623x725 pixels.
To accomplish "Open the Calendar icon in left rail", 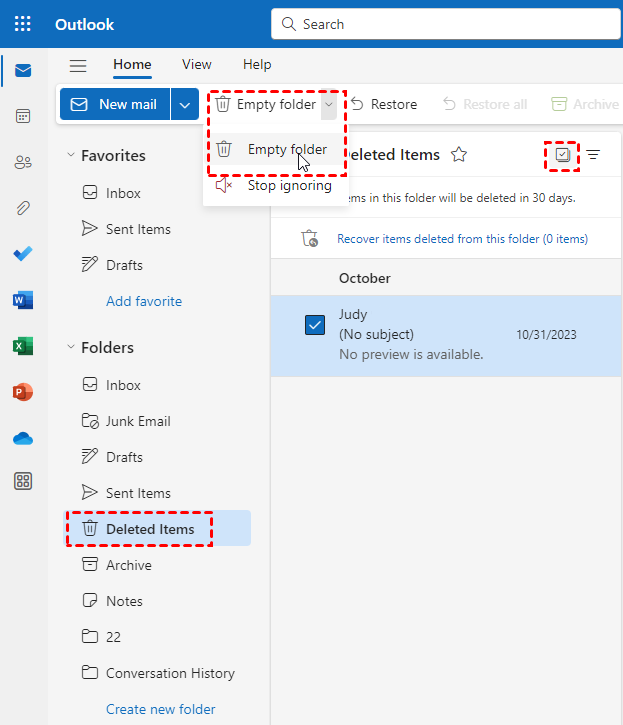I will 22,116.
